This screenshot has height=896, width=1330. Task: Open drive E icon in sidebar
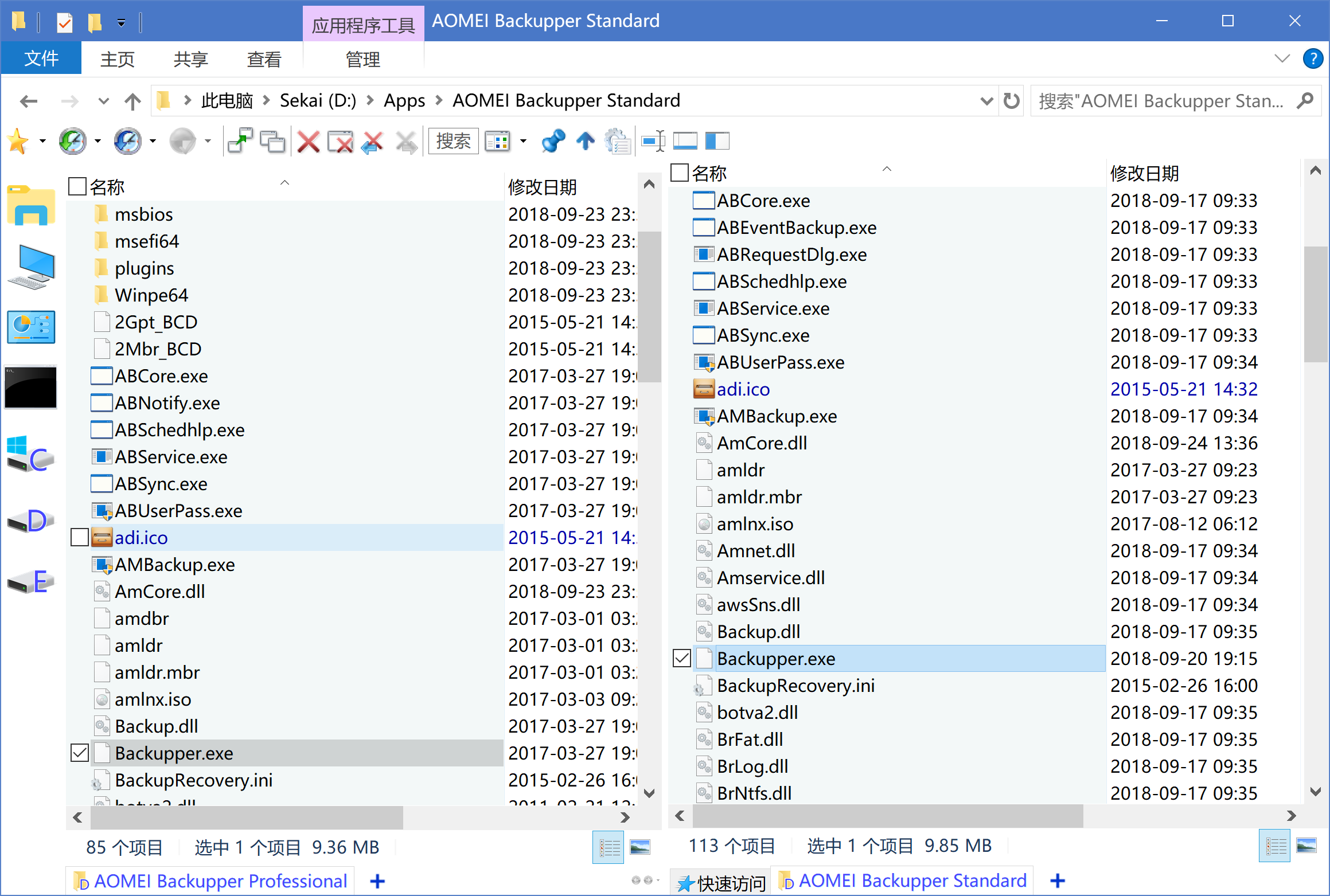(x=31, y=581)
